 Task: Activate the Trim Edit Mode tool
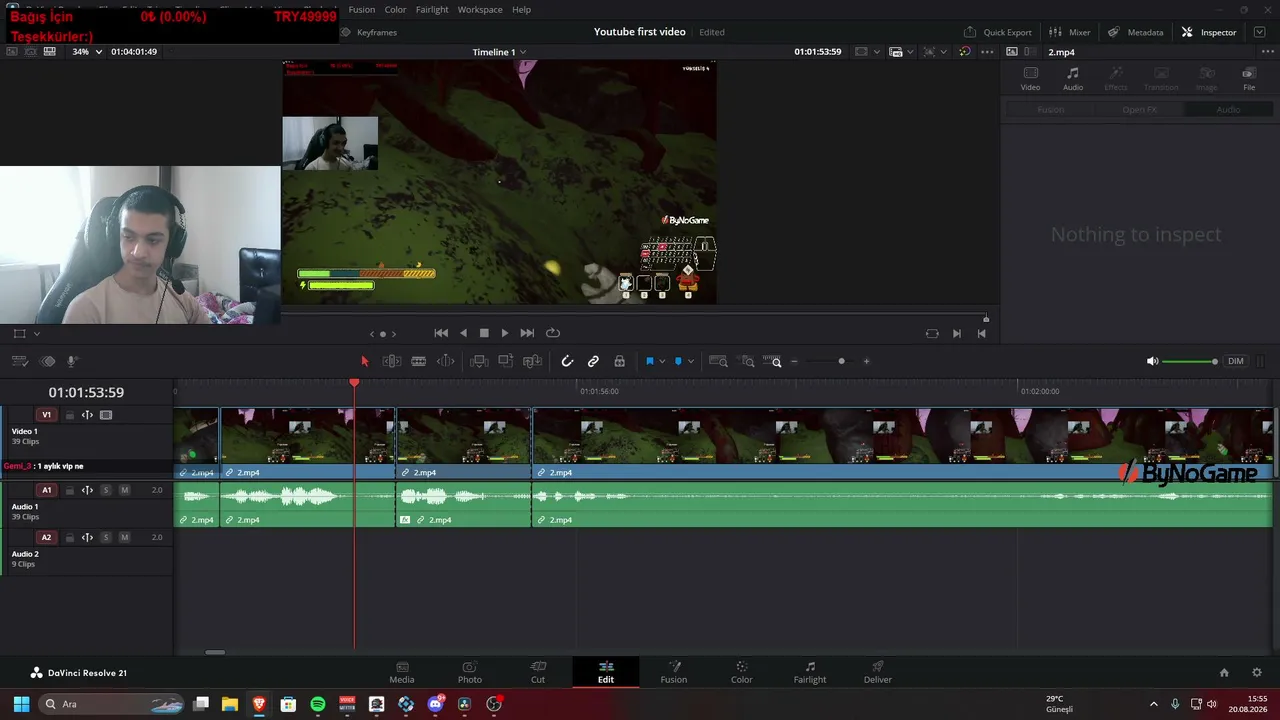[x=392, y=361]
